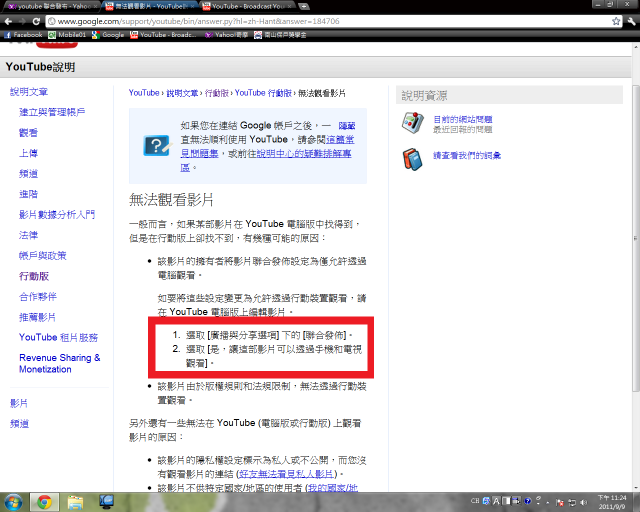Open Revenue Sharing & Monetization link

coord(60,363)
